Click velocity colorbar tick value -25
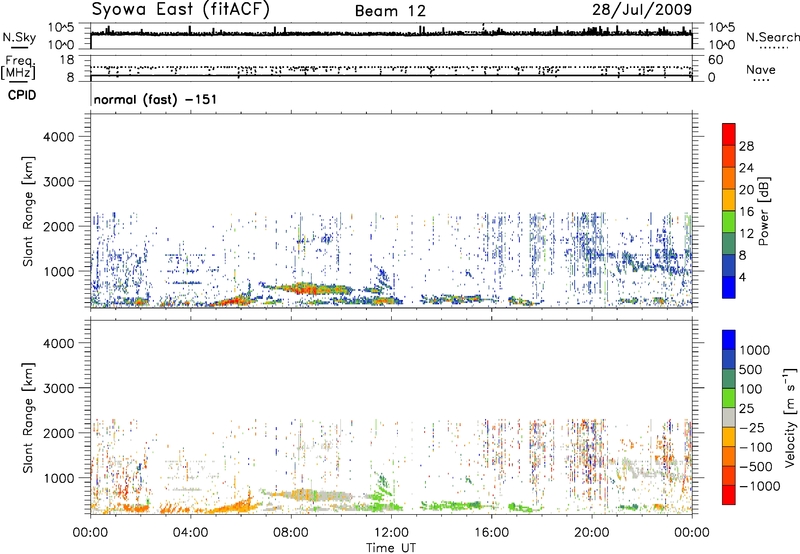The width and height of the screenshot is (800, 554). pyautogui.click(x=753, y=427)
